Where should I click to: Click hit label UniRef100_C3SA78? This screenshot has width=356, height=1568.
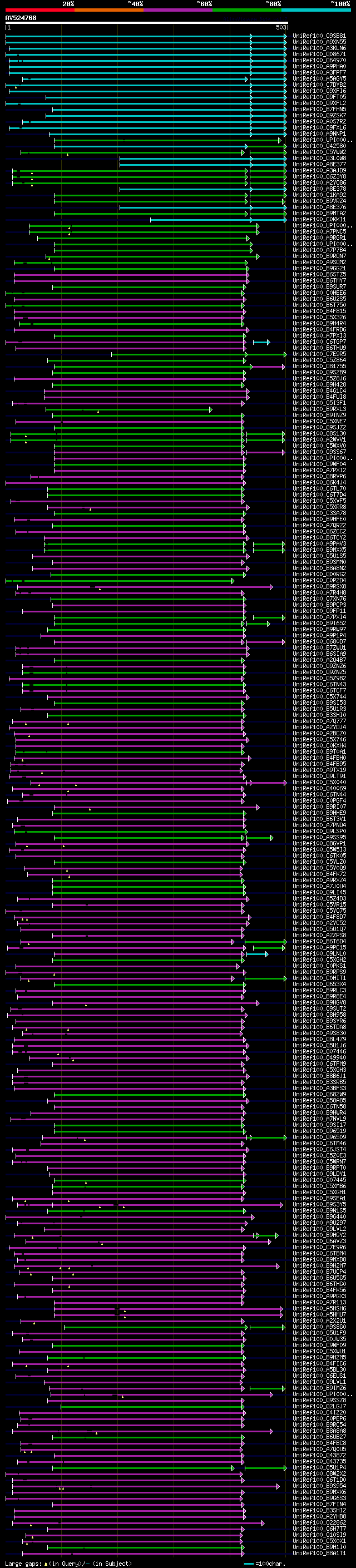(x=319, y=513)
